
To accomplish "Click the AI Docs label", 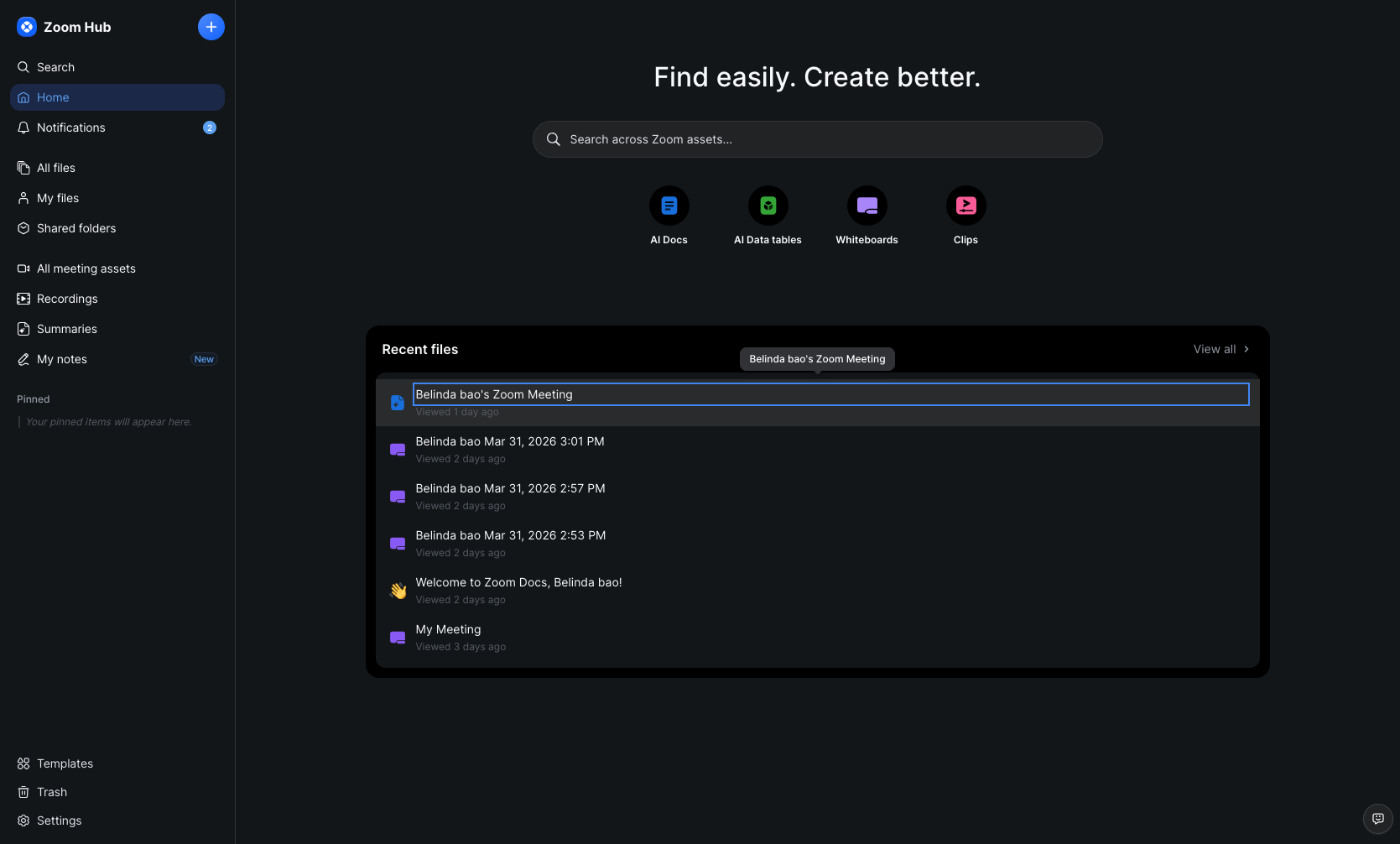I will [669, 240].
